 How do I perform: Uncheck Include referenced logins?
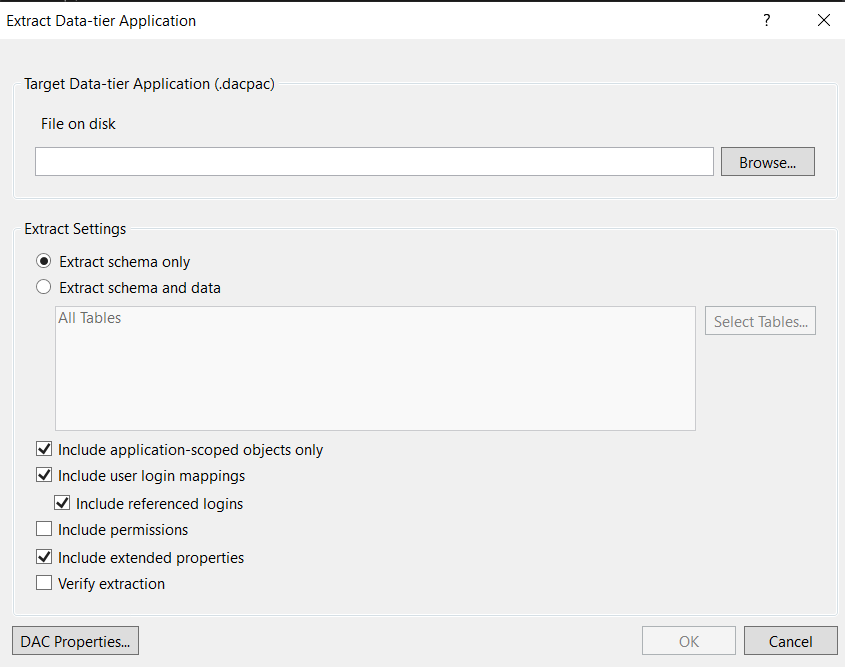point(62,503)
